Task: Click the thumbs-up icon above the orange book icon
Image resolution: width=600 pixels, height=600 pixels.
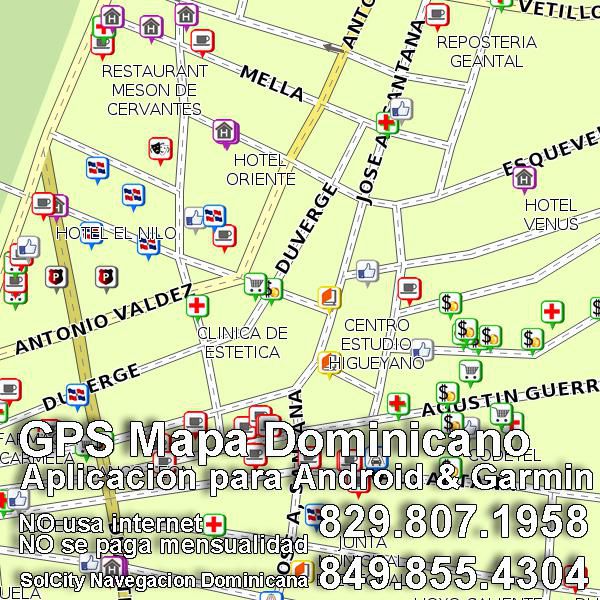Action: [367, 271]
